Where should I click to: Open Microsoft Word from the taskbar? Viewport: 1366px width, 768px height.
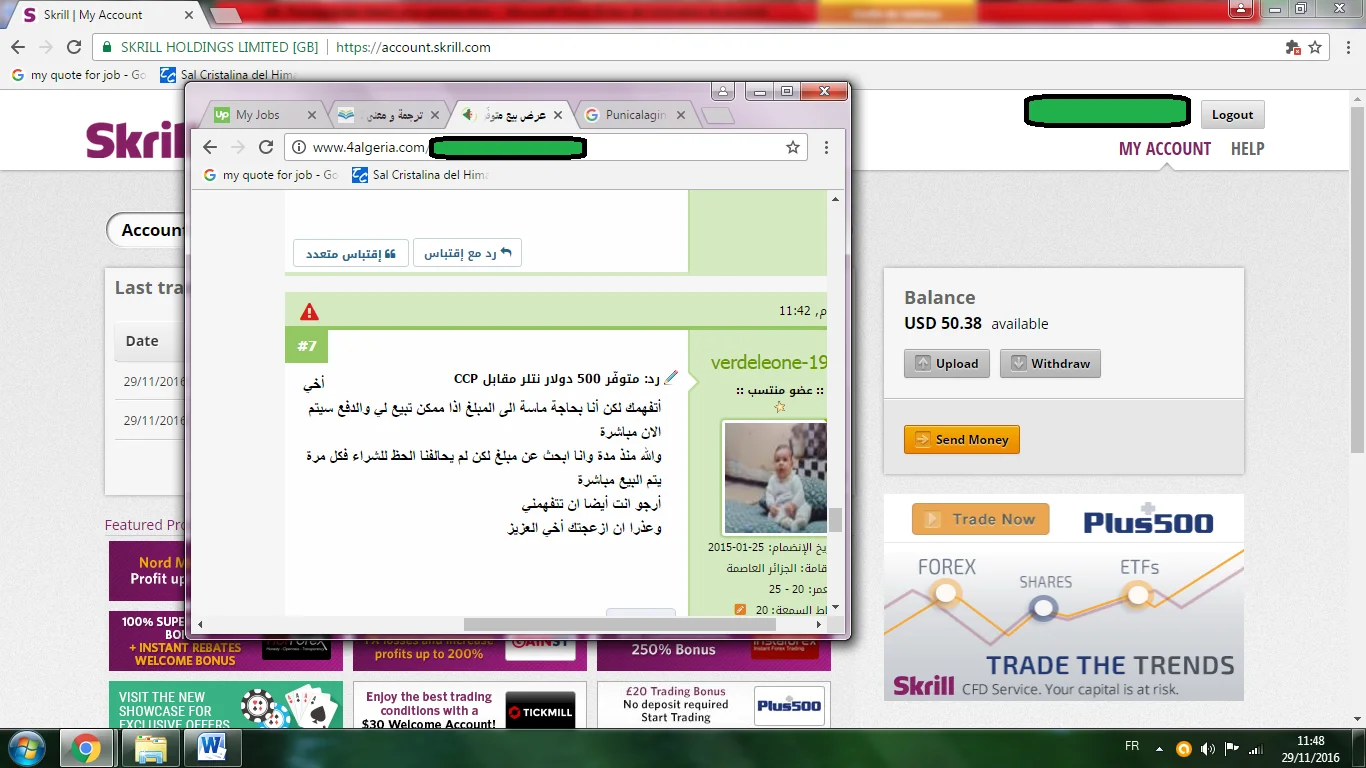point(212,747)
